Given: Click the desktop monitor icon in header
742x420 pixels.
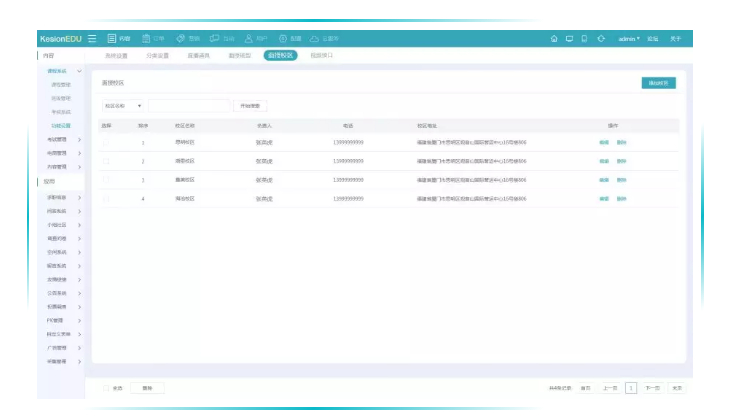Looking at the screenshot, I should (569, 39).
